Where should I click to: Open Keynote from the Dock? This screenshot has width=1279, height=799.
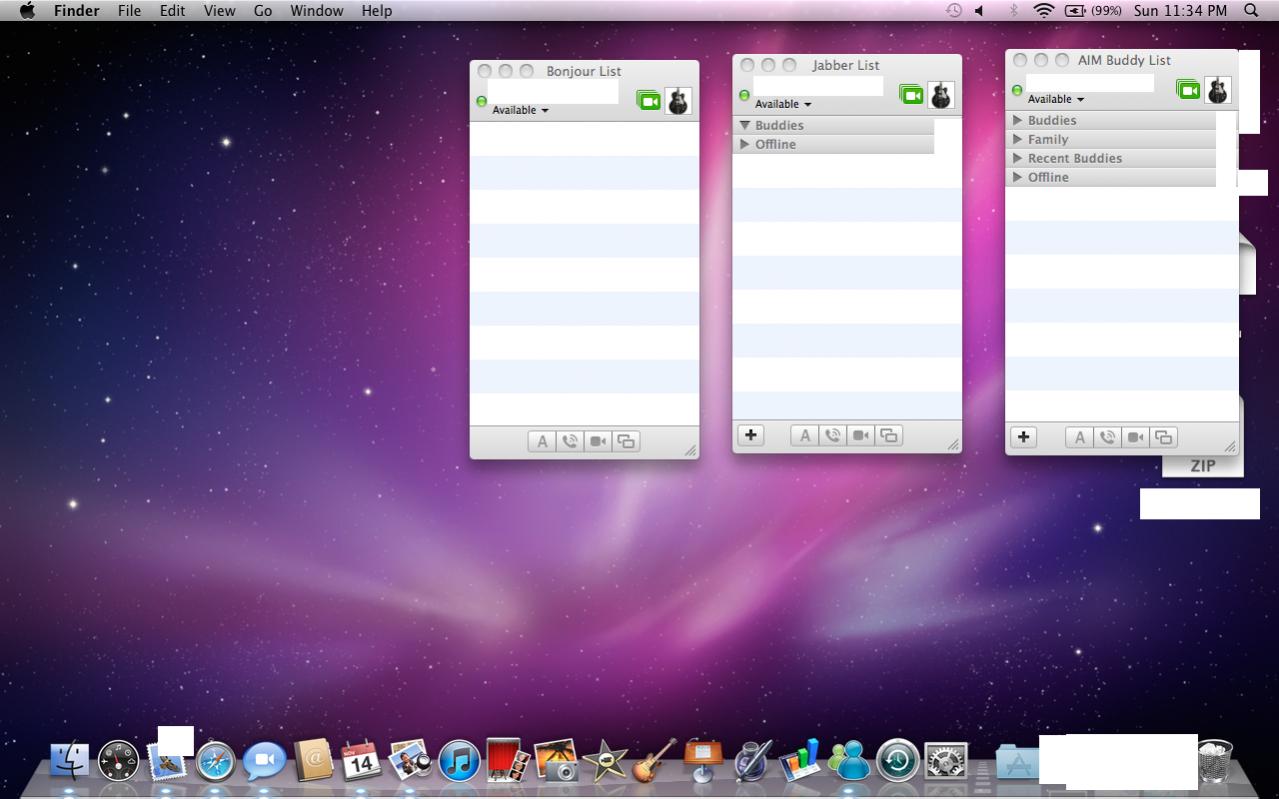[703, 761]
